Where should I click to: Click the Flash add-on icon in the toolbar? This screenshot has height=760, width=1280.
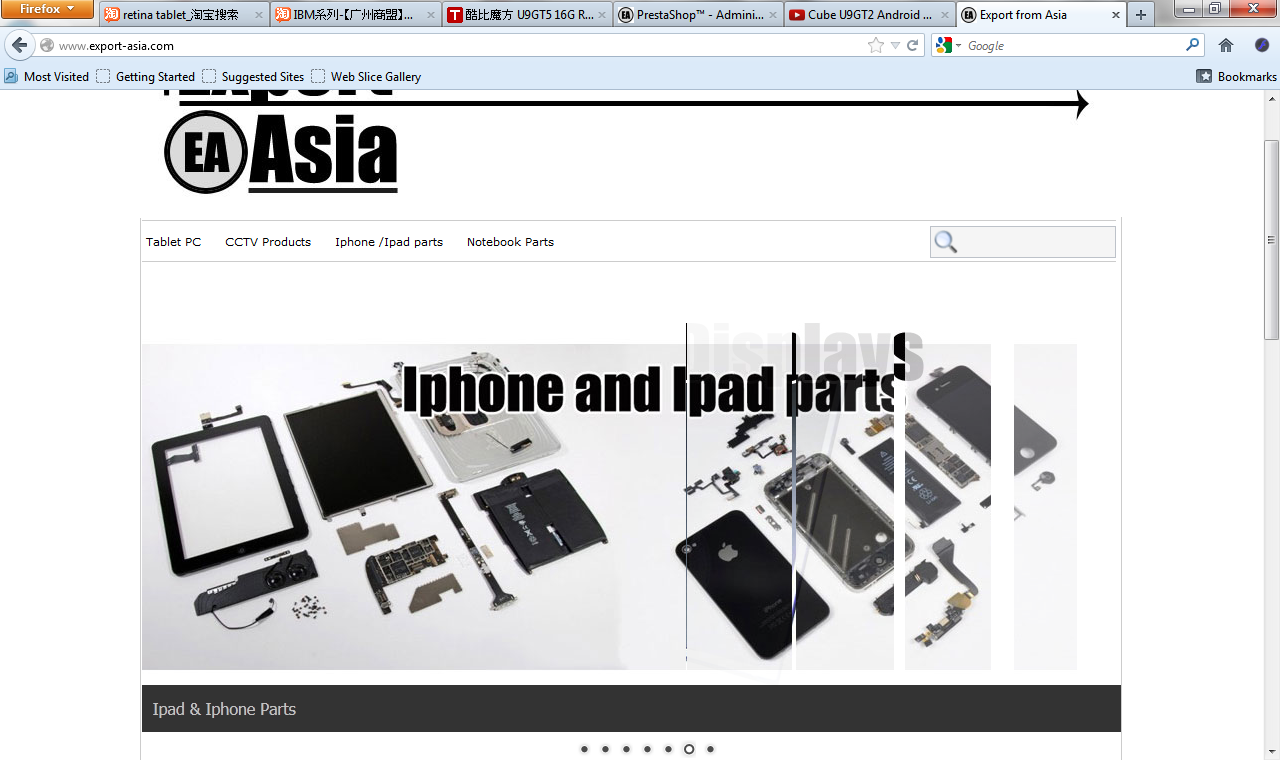click(x=1263, y=45)
